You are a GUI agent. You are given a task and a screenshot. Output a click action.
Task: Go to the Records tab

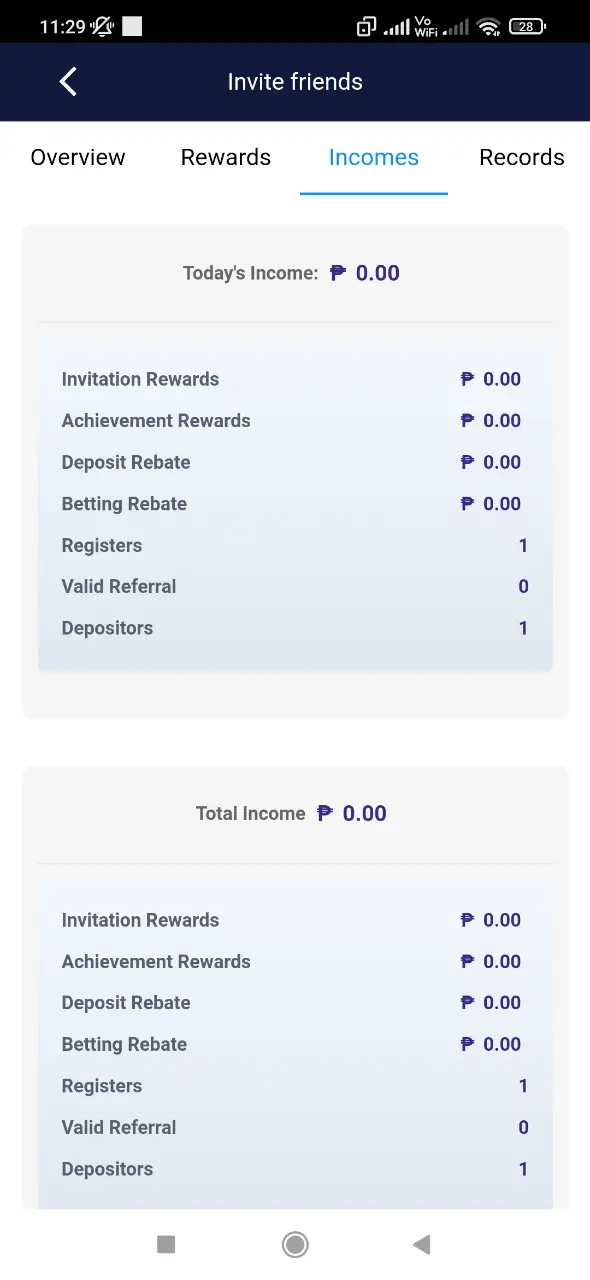pos(522,158)
